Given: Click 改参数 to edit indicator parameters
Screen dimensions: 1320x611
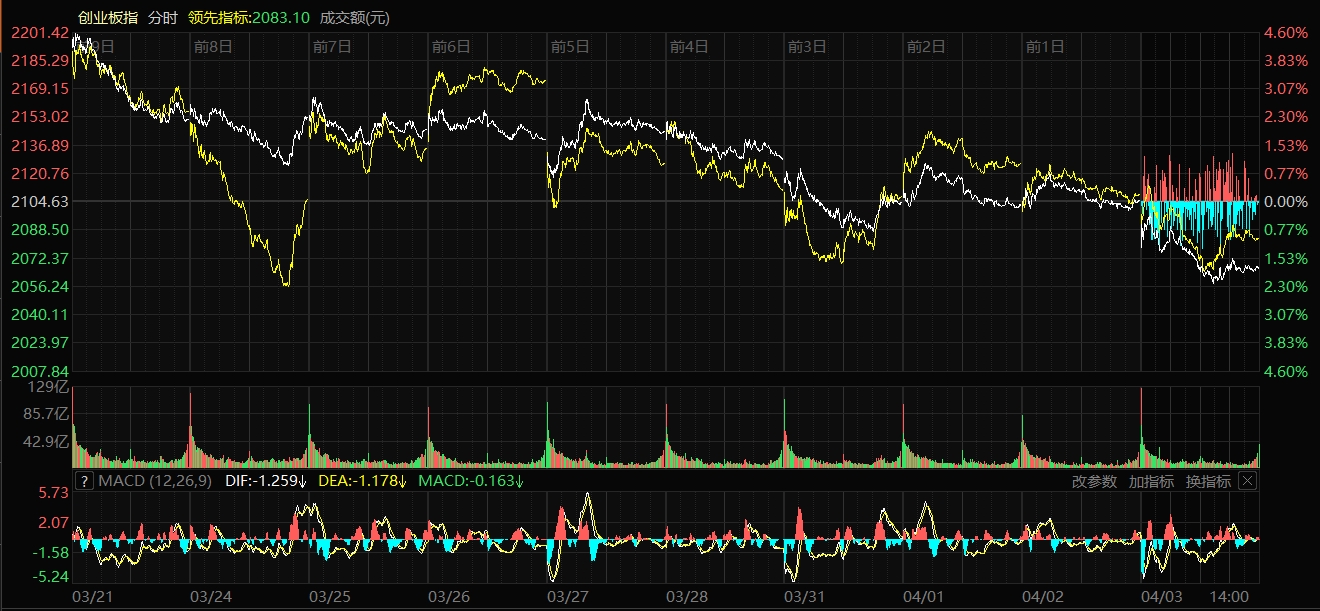Looking at the screenshot, I should [1093, 481].
